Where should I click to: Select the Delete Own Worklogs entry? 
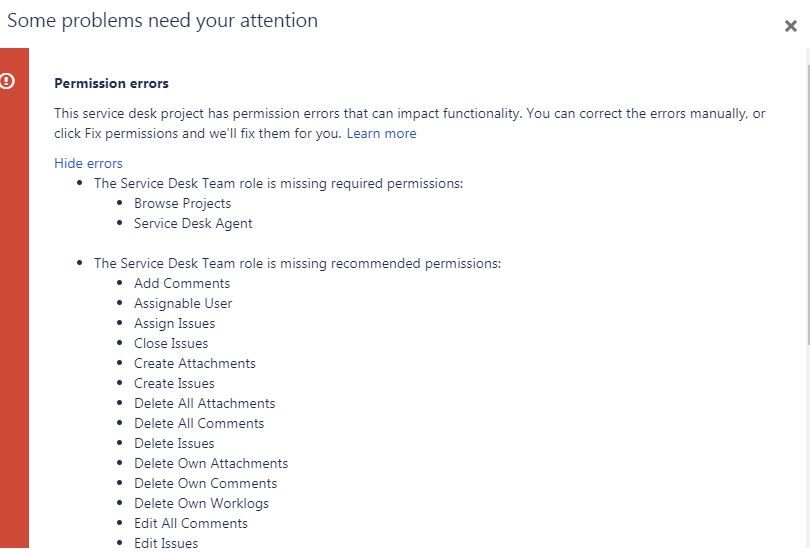click(x=201, y=503)
